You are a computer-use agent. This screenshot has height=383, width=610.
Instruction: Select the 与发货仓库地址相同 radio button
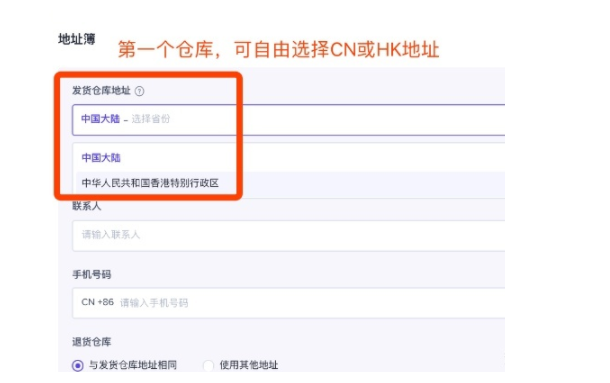(x=77, y=365)
